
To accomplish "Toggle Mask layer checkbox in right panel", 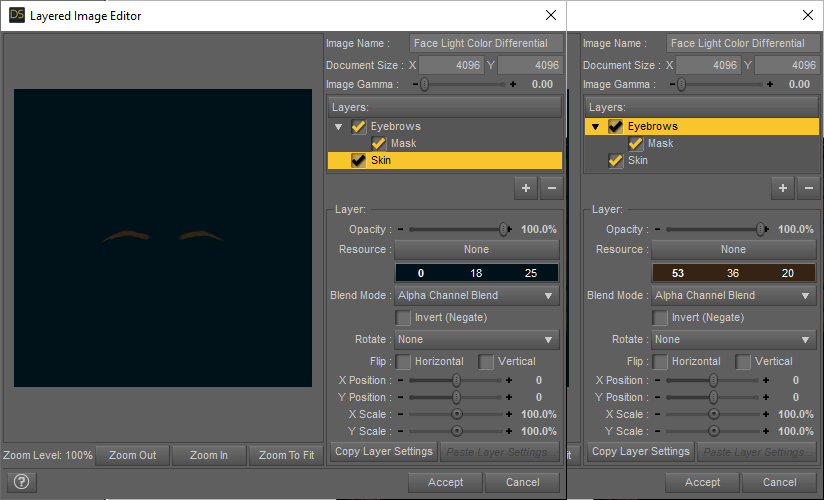I will coord(635,143).
